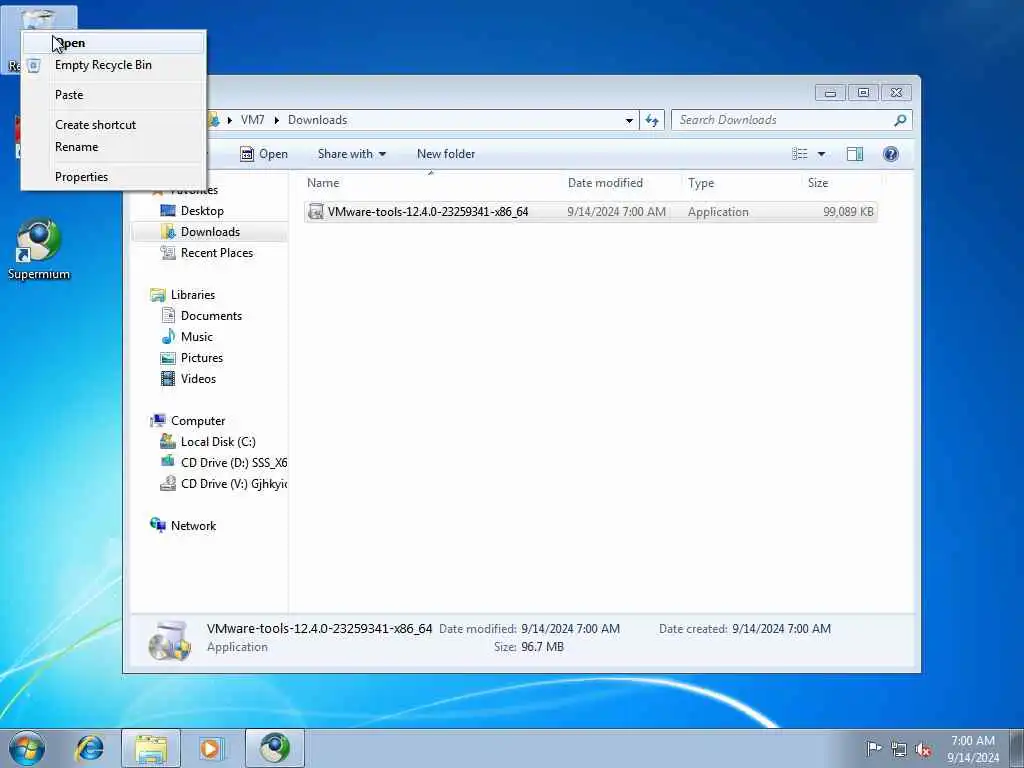
Task: Sort by the Type column header
Action: [x=741, y=184]
